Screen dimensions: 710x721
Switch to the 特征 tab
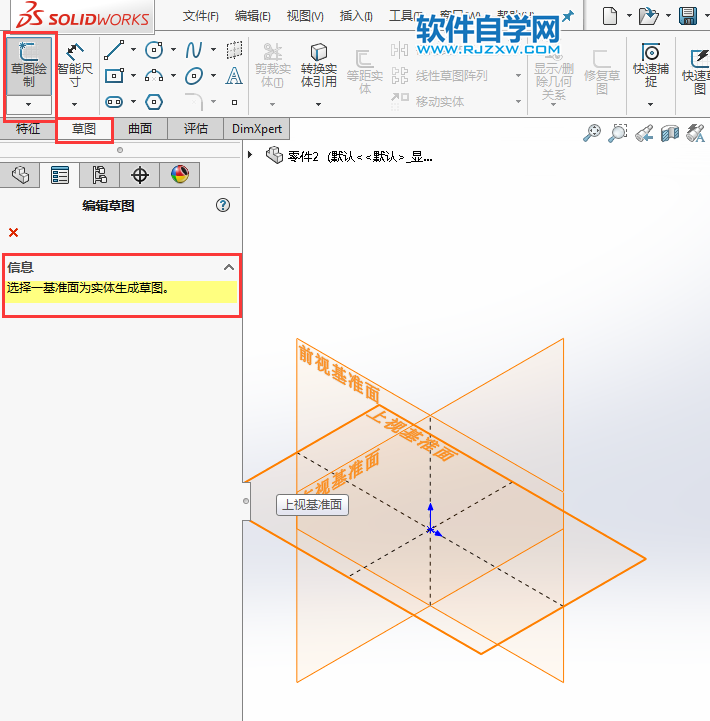(x=28, y=128)
